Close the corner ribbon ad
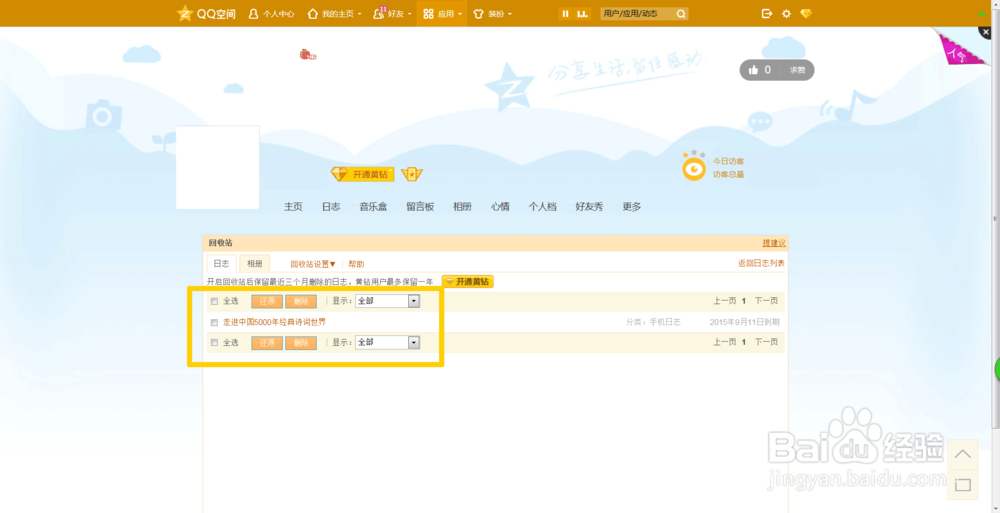The height and width of the screenshot is (513, 1000). 987,31
